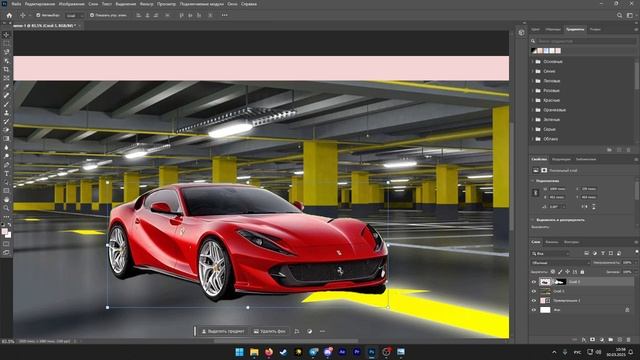The height and width of the screenshot is (360, 640).
Task: Click the new group folder icon at Layers bottom
Action: pyautogui.click(x=610, y=339)
